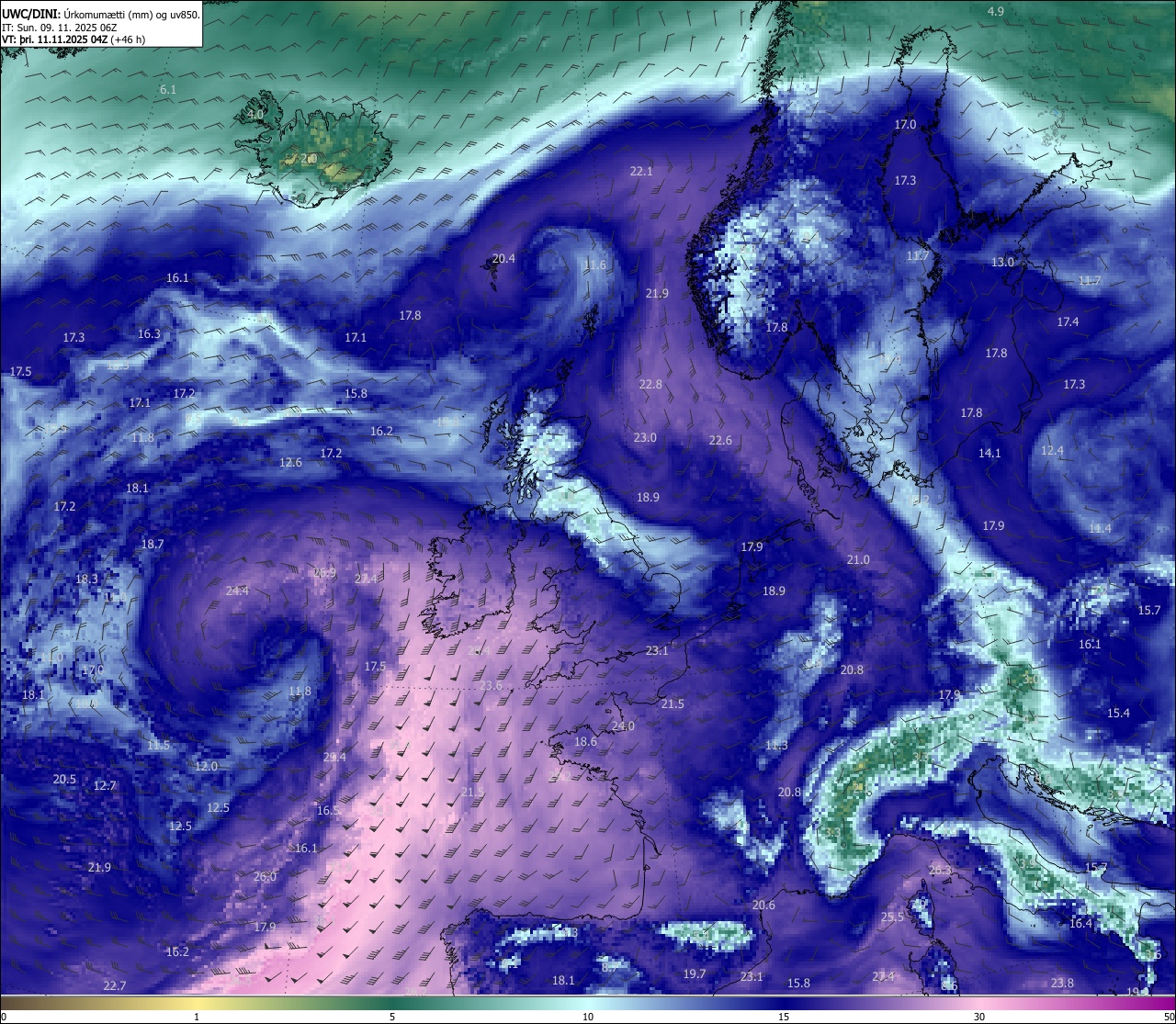The height and width of the screenshot is (1024, 1176).
Task: Click the map value "25.5"
Action: pos(892,917)
